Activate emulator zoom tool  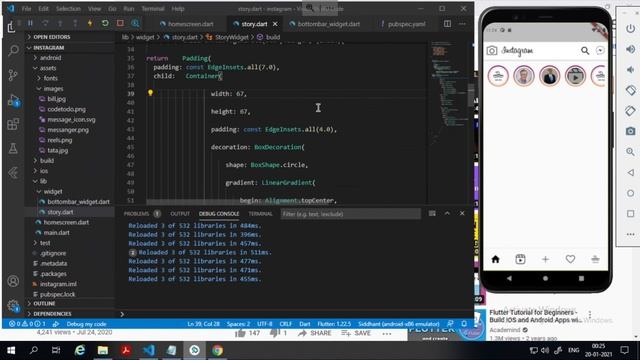[630, 152]
